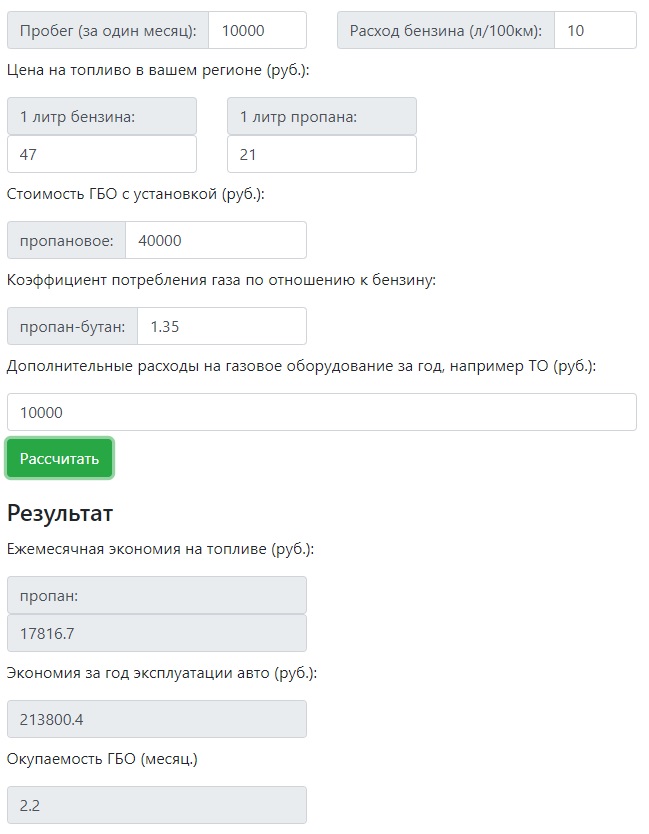Click the 'пропановое:' label
This screenshot has width=649, height=834.
[x=66, y=240]
